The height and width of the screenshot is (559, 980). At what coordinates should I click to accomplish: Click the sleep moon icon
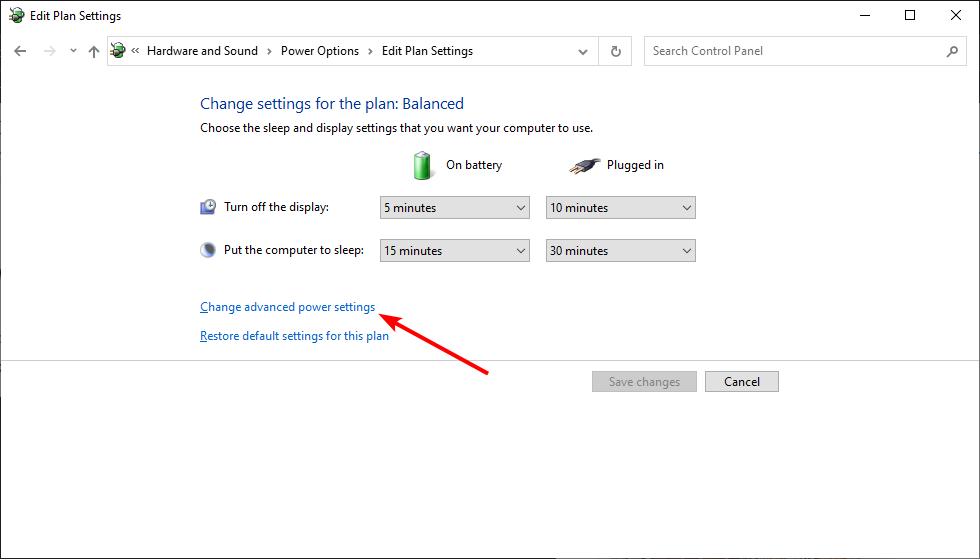(208, 250)
